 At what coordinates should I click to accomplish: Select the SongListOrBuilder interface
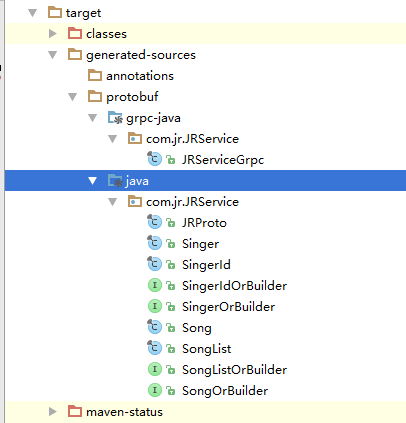tap(234, 370)
